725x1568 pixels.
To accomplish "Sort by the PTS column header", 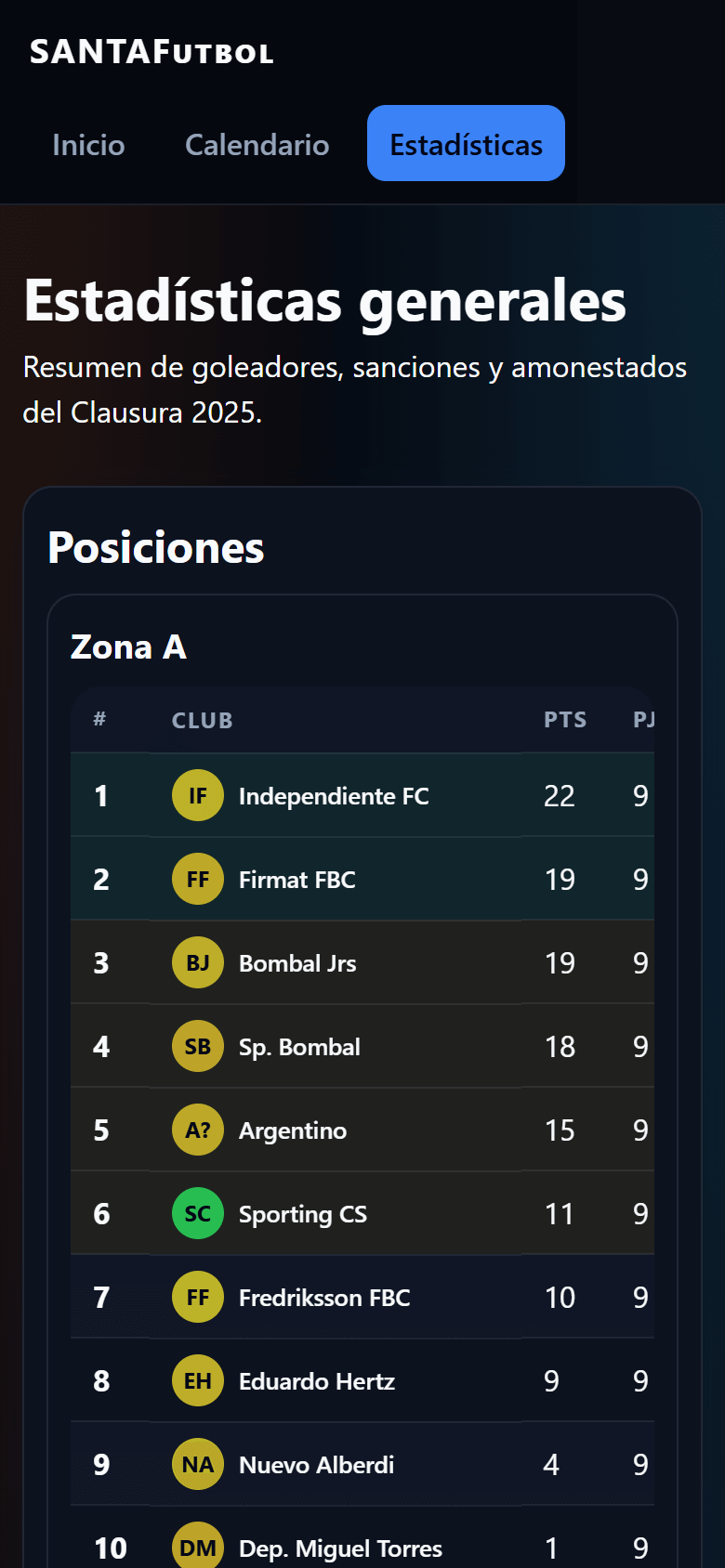I will (565, 720).
